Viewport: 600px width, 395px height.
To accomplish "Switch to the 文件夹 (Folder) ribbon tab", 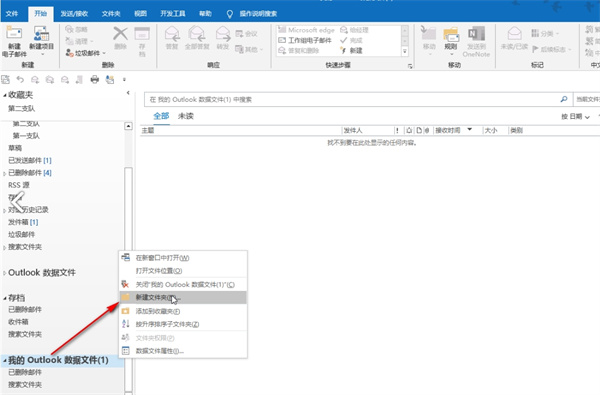I will [x=111, y=14].
